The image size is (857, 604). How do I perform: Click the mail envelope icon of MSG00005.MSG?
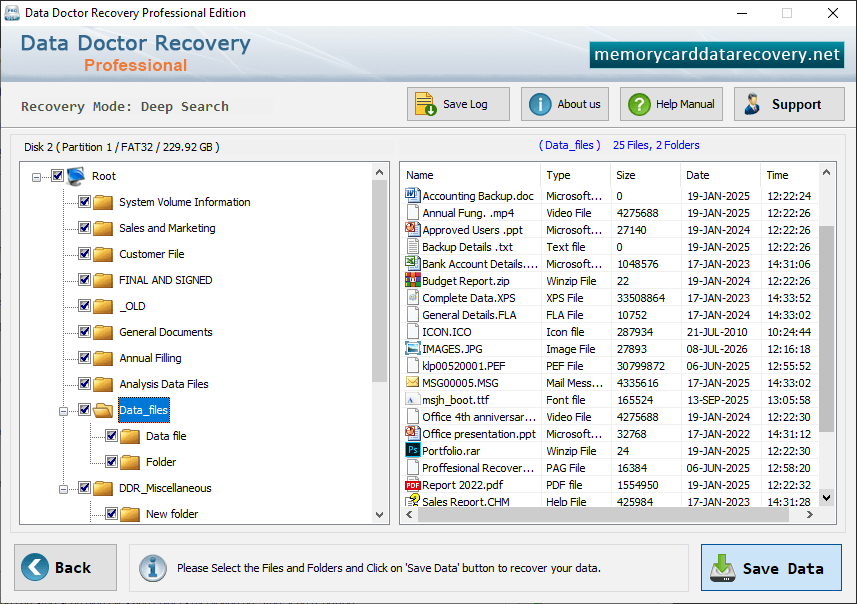coord(412,382)
